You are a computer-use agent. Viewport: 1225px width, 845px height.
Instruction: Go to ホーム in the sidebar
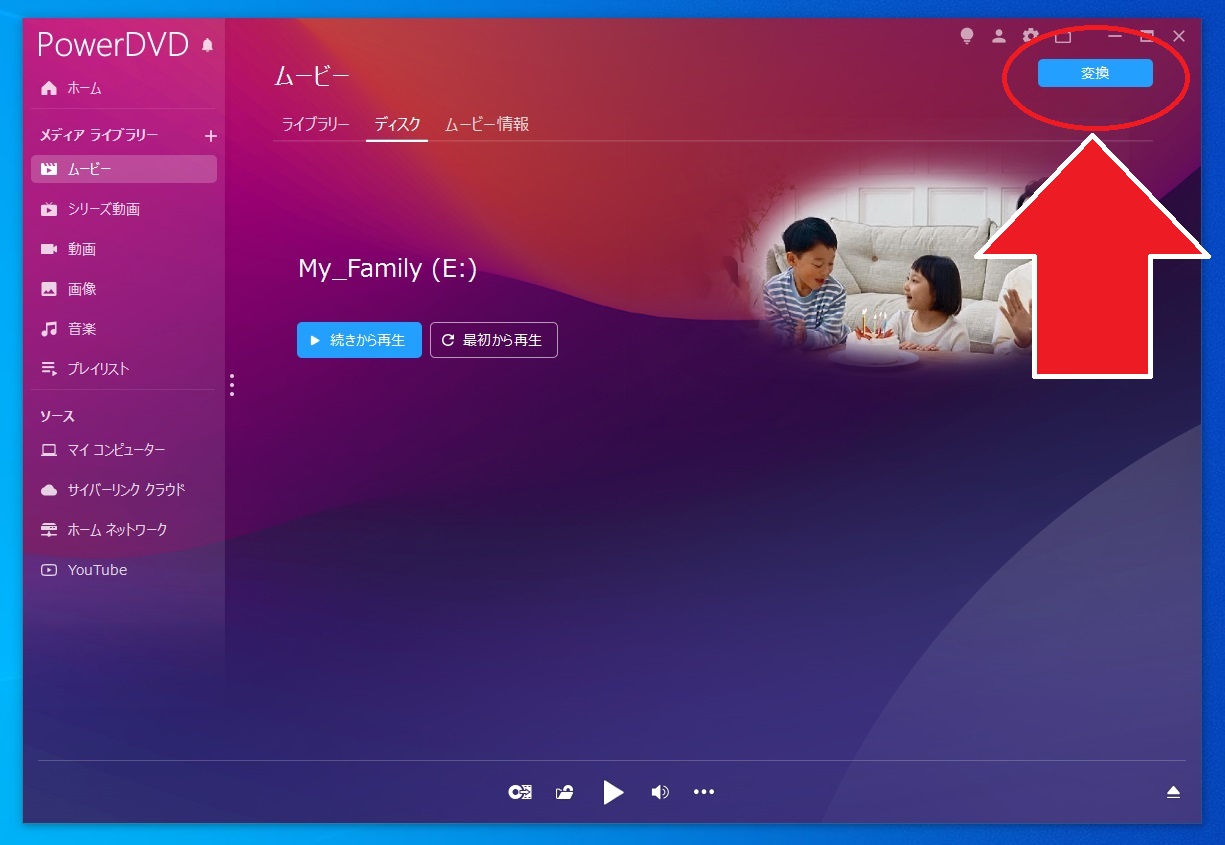pyautogui.click(x=84, y=88)
